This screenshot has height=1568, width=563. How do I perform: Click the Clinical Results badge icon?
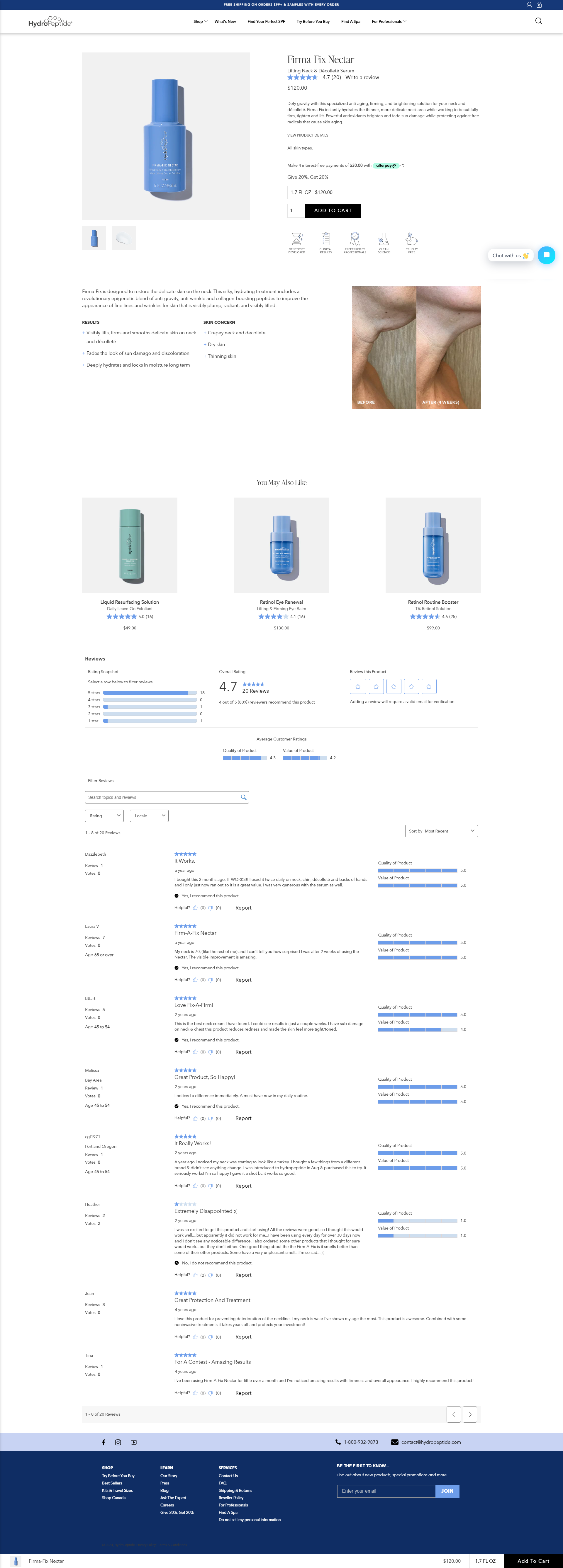coord(326,239)
